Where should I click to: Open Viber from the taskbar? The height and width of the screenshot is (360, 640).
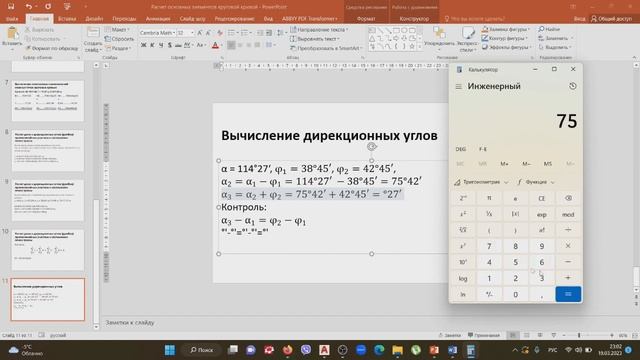point(306,350)
